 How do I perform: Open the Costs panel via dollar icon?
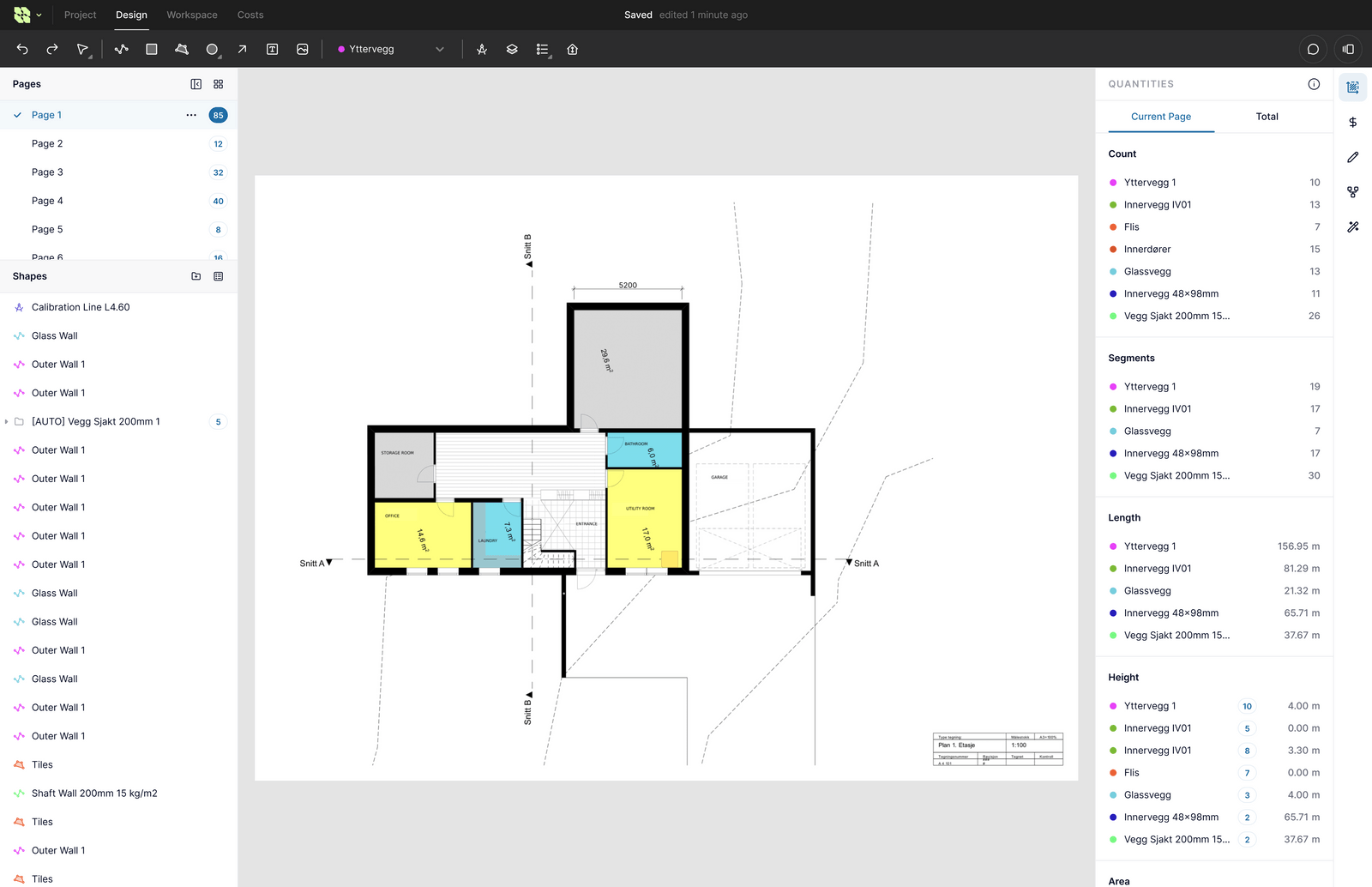click(x=1353, y=122)
